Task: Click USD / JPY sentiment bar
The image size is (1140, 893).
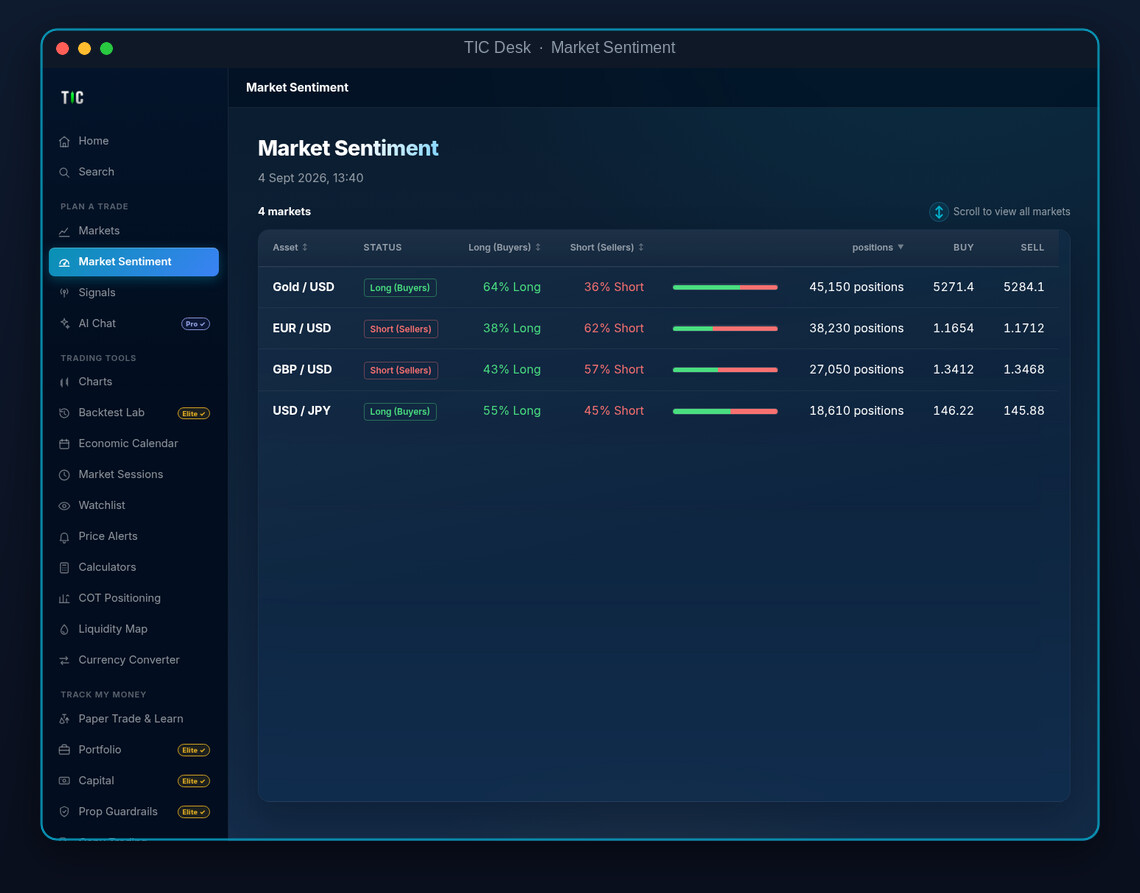Action: [x=725, y=412]
